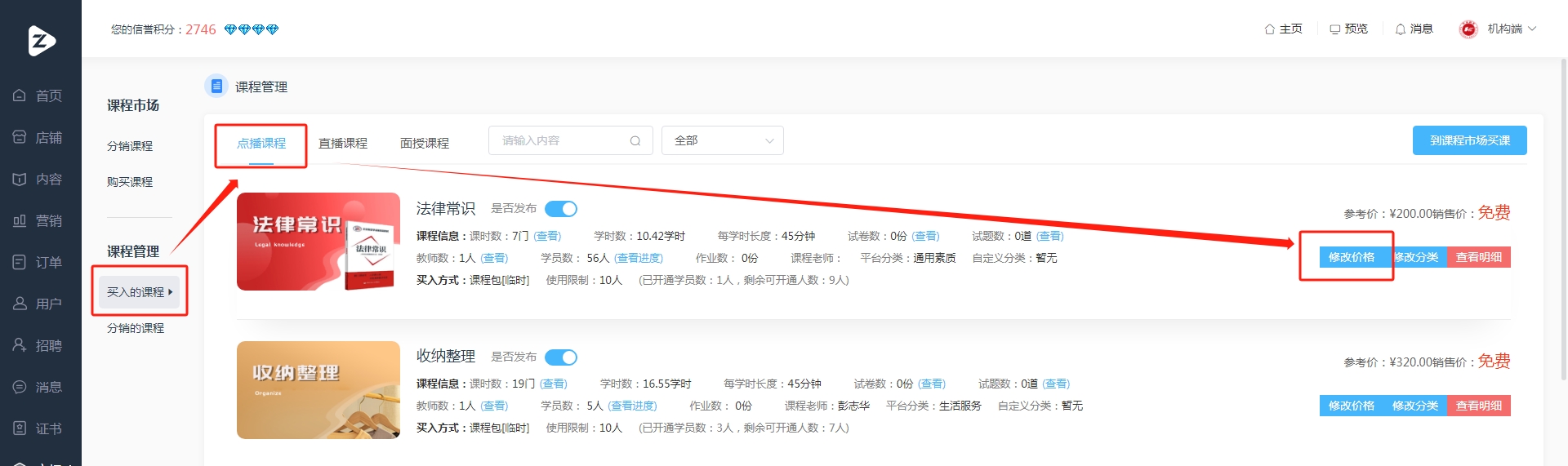Screen dimensions: 1568x466
Task: Click the 收纳整理 course title
Action: click(x=446, y=357)
